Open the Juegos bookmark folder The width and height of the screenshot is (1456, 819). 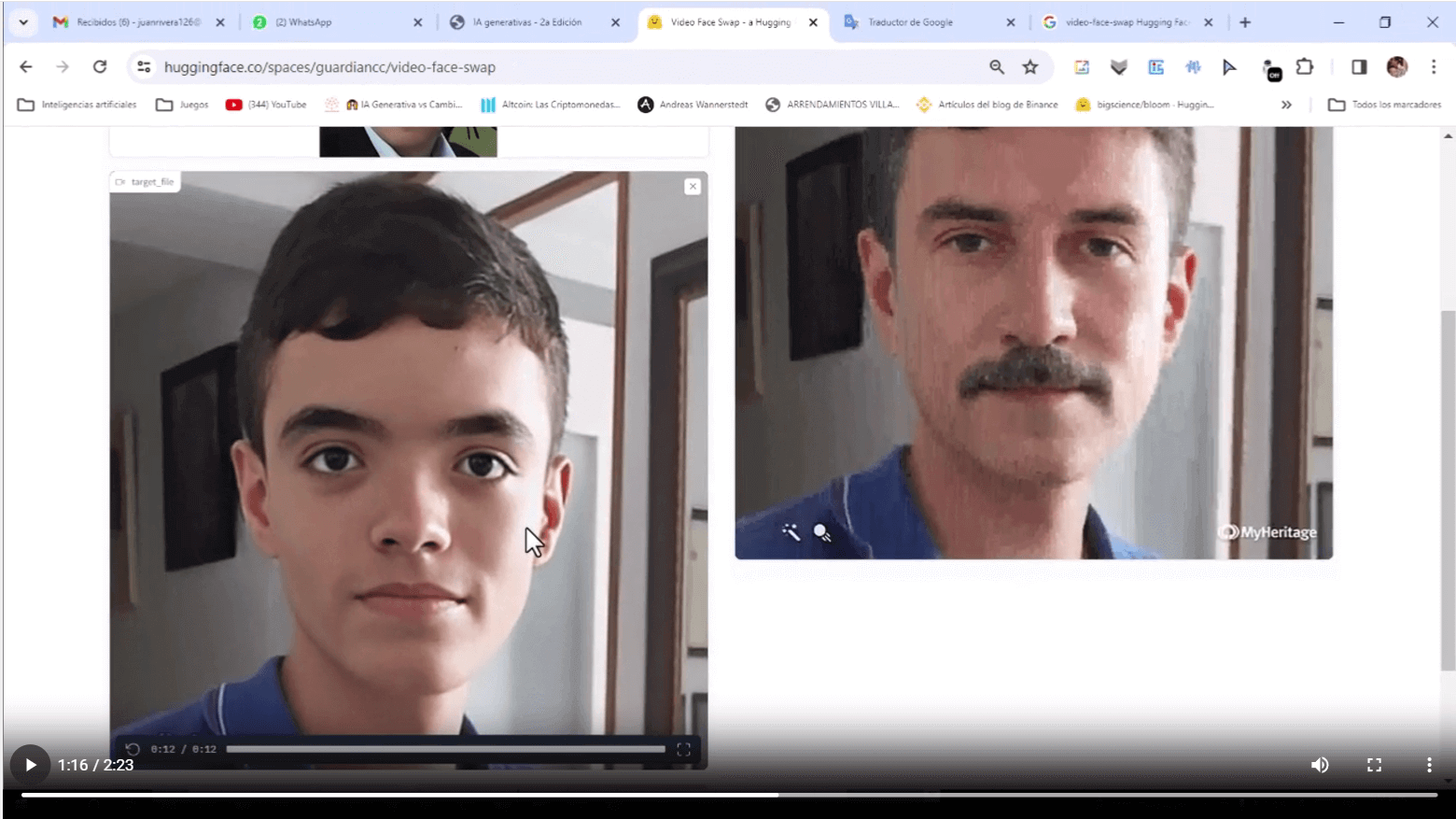tap(183, 105)
